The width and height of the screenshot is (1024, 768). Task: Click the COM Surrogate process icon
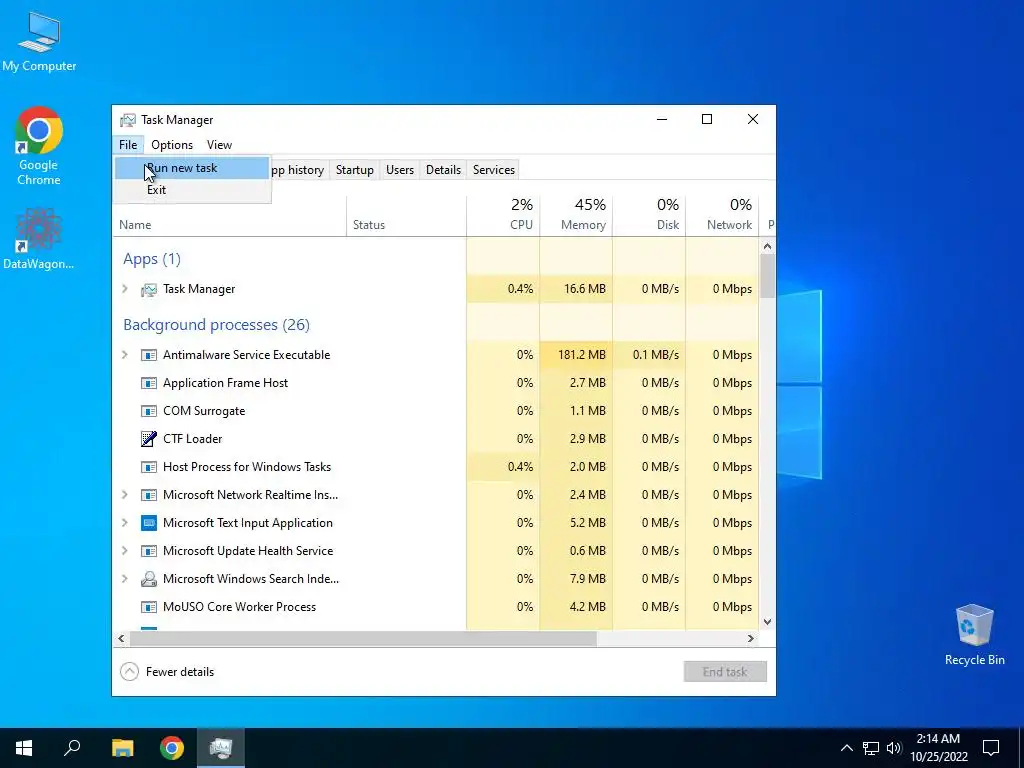149,411
